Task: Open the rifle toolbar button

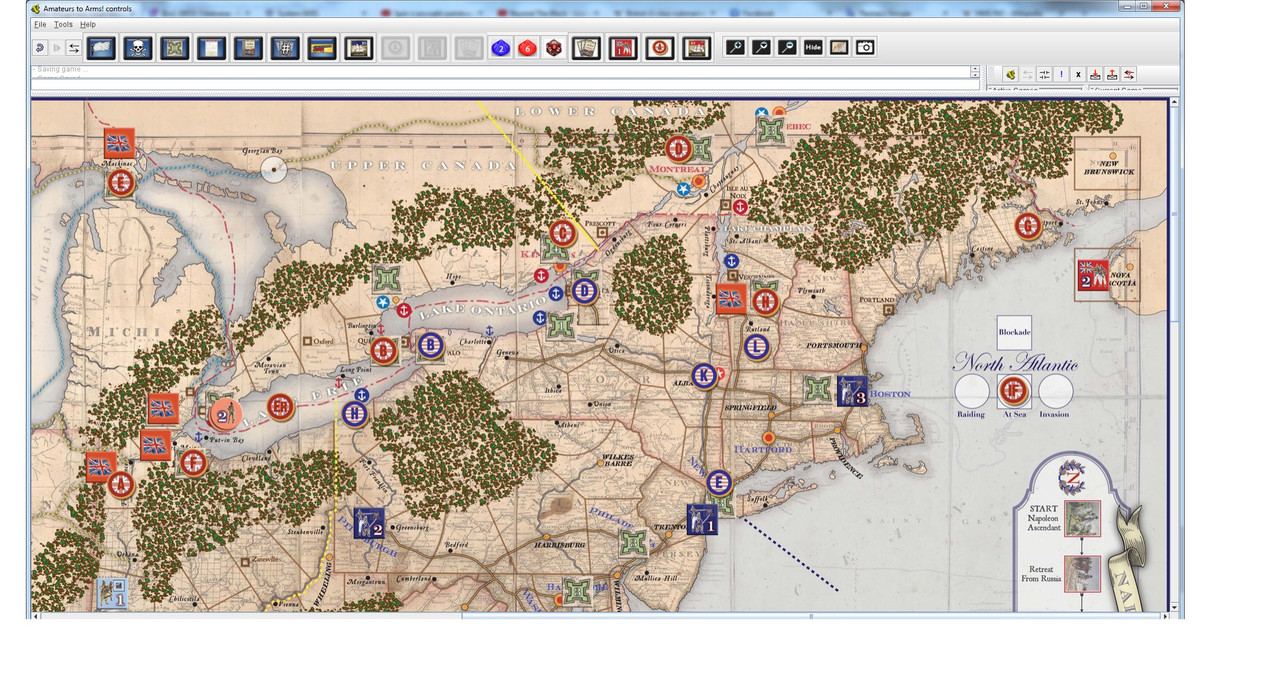Action: tap(321, 47)
